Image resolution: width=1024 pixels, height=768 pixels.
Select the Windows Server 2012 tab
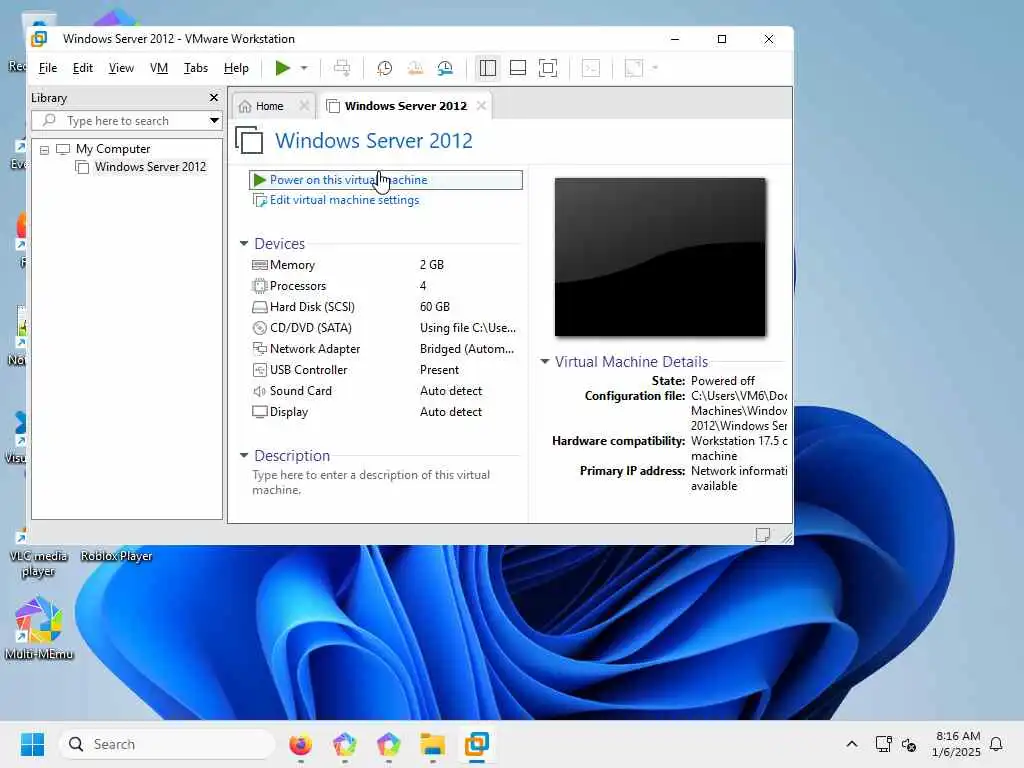coord(406,106)
